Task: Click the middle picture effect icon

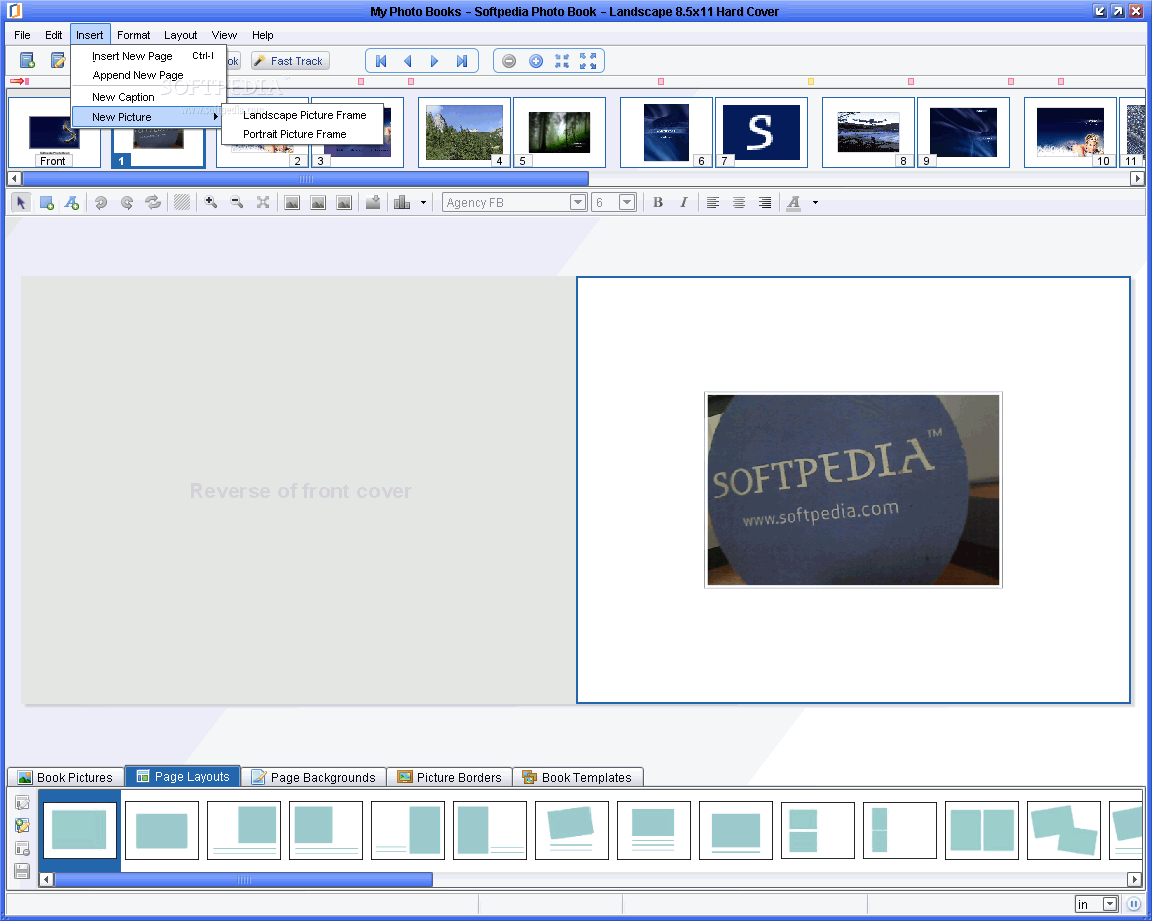Action: [318, 203]
